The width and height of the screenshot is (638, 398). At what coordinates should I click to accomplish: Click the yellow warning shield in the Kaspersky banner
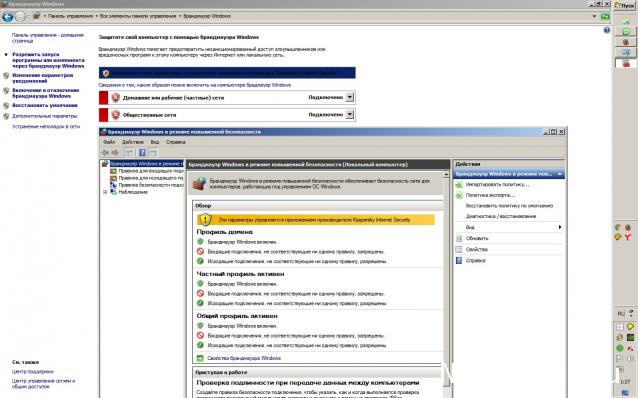(205, 220)
